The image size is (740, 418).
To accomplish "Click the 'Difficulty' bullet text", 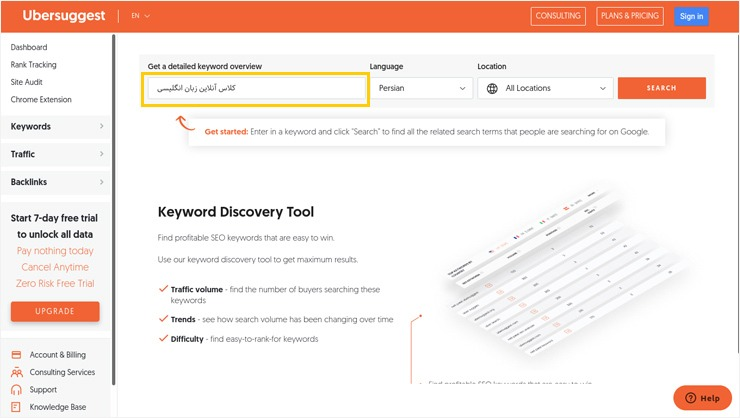I will [x=187, y=339].
